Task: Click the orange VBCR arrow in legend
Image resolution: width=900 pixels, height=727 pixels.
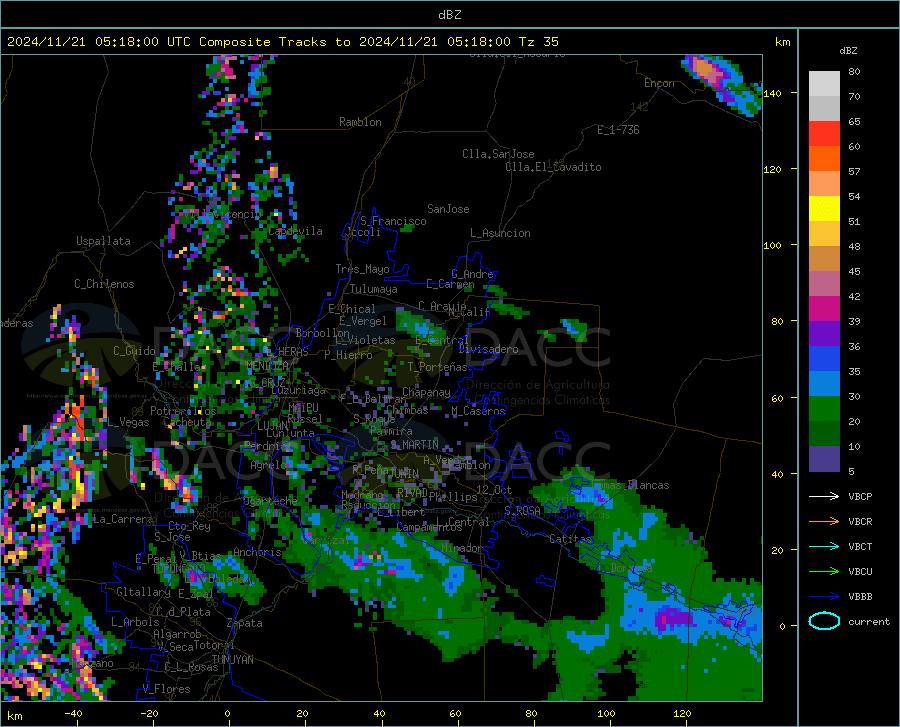Action: point(824,522)
